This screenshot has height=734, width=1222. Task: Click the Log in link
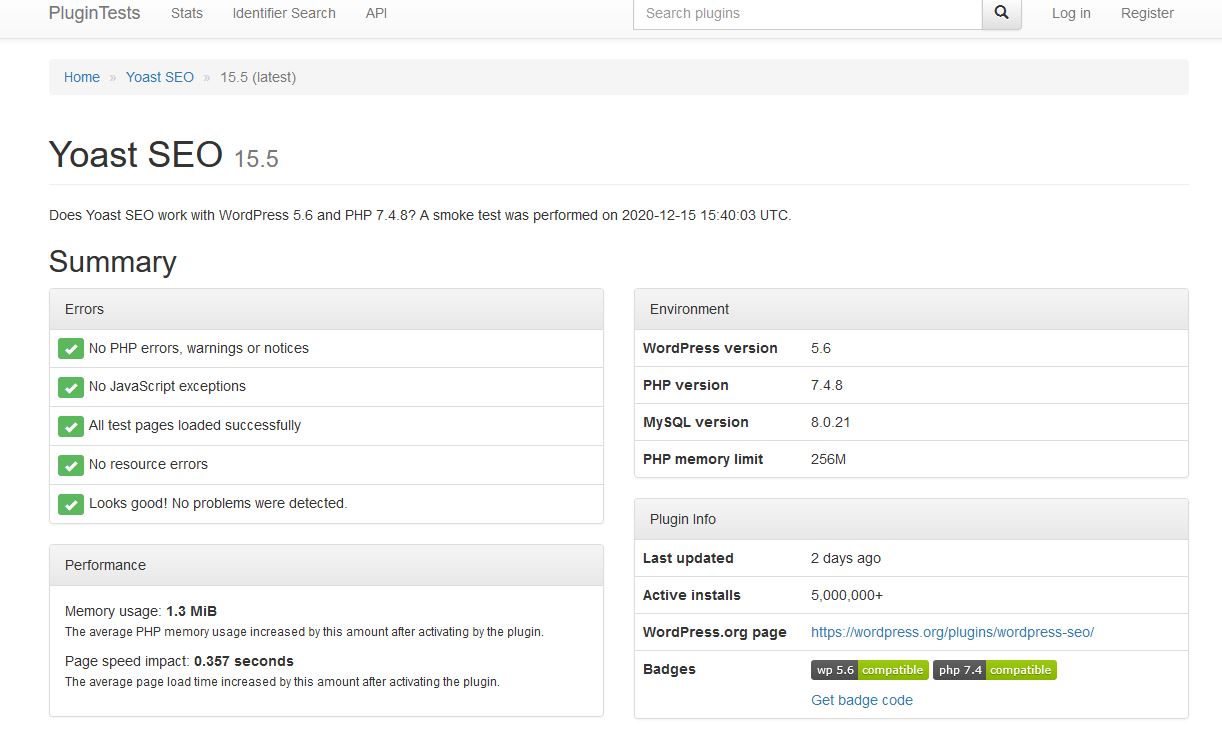[1071, 13]
